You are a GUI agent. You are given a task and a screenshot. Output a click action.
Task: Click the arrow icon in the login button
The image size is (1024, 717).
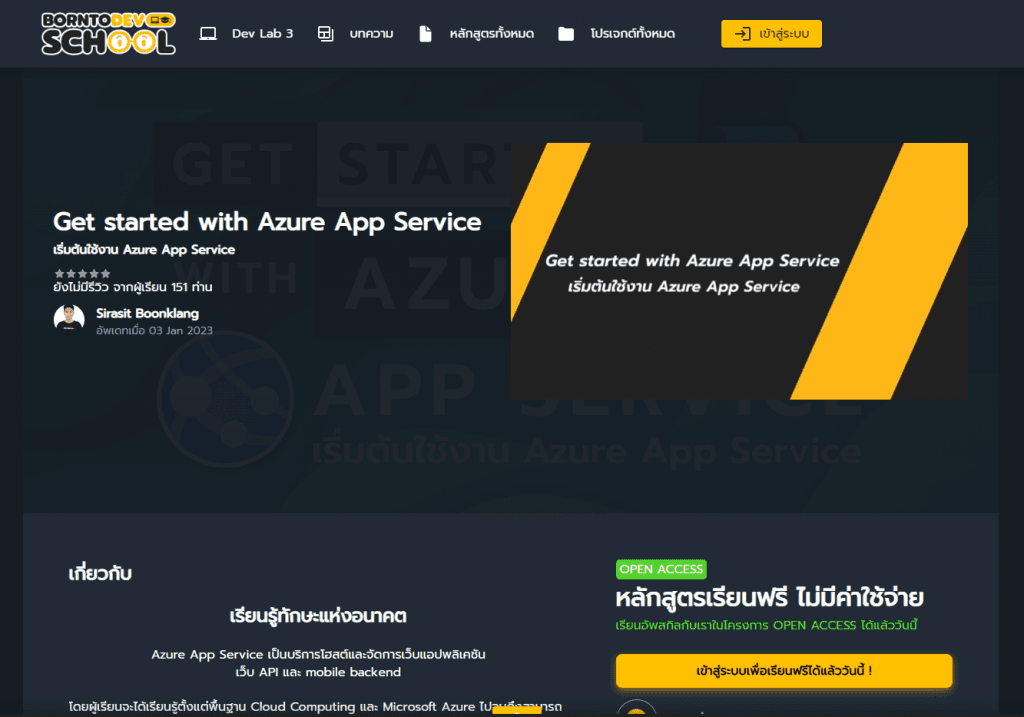pyautogui.click(x=743, y=34)
